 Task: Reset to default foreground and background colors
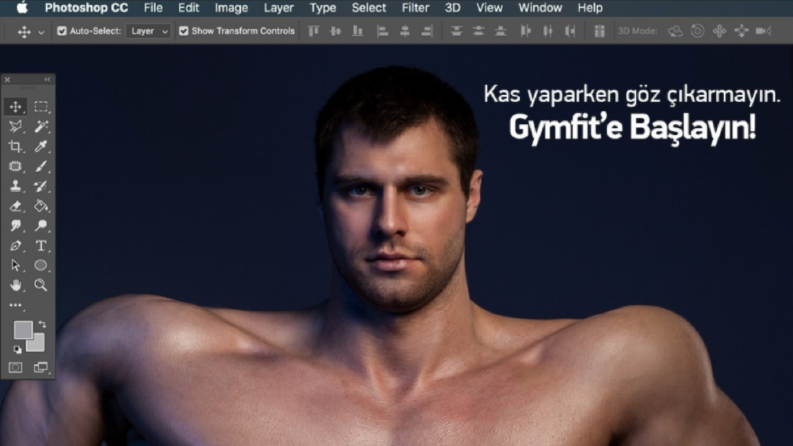(x=17, y=349)
